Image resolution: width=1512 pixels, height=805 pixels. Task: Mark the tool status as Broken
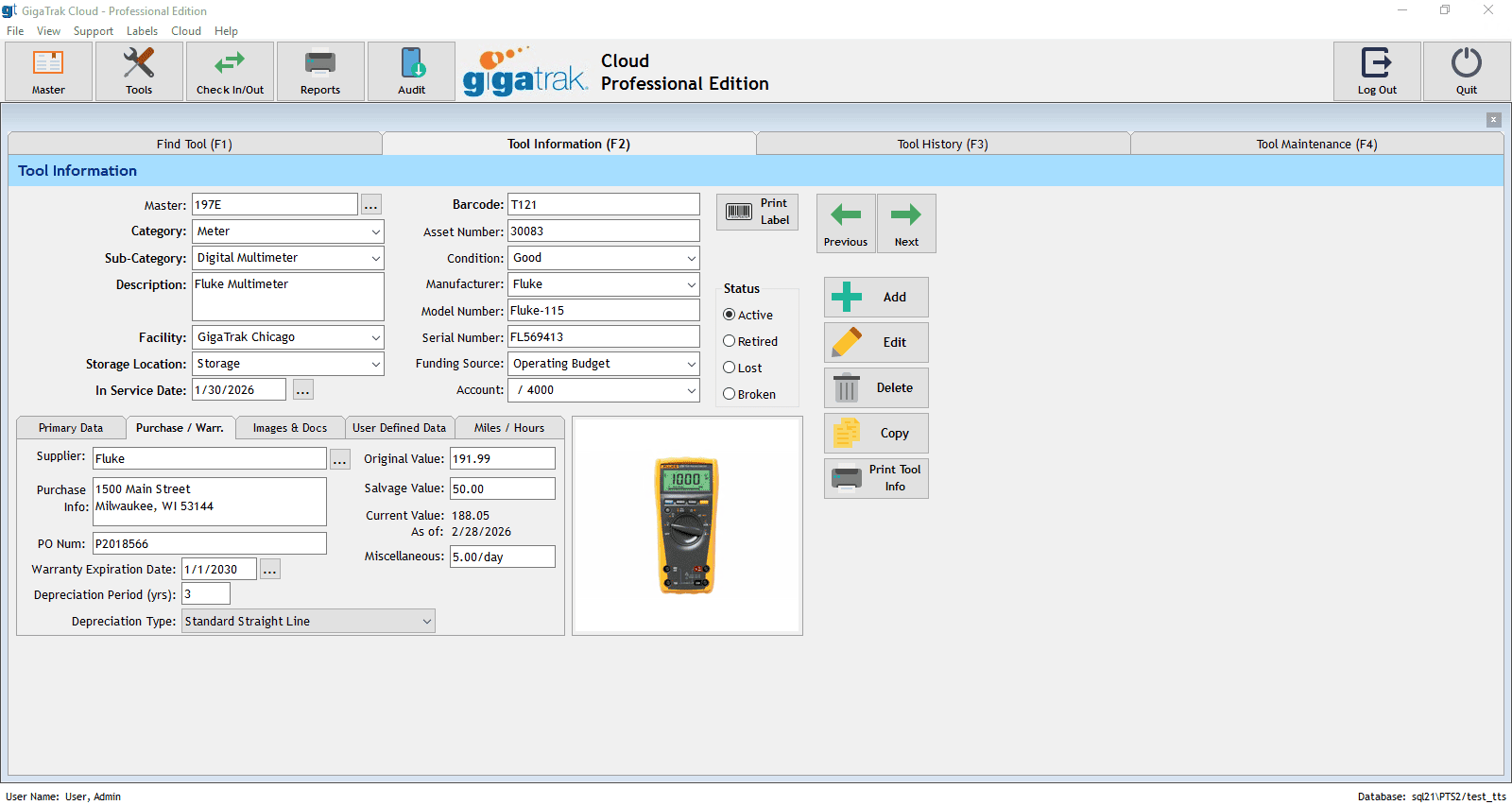(730, 394)
